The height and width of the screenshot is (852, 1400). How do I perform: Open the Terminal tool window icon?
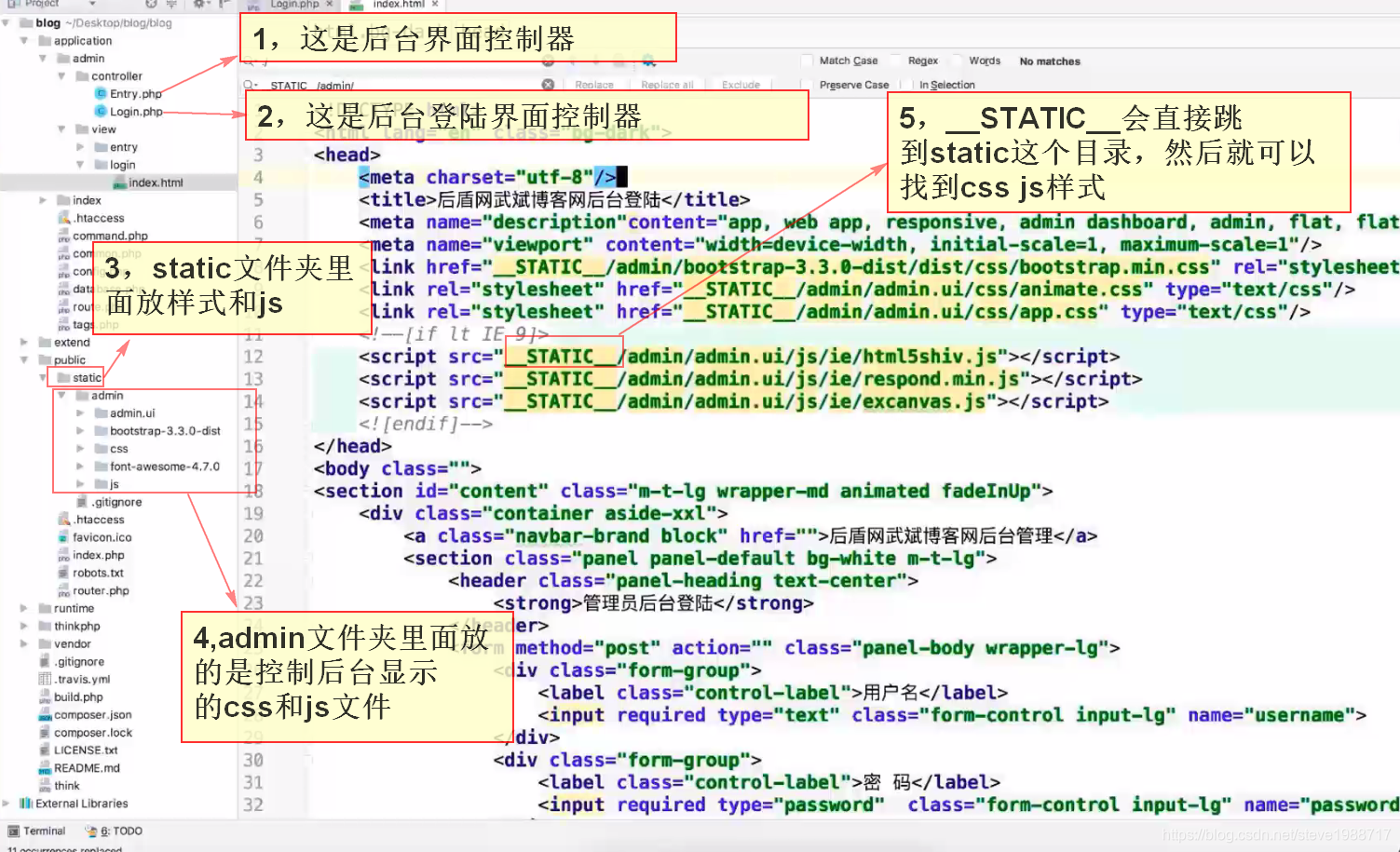(x=13, y=831)
